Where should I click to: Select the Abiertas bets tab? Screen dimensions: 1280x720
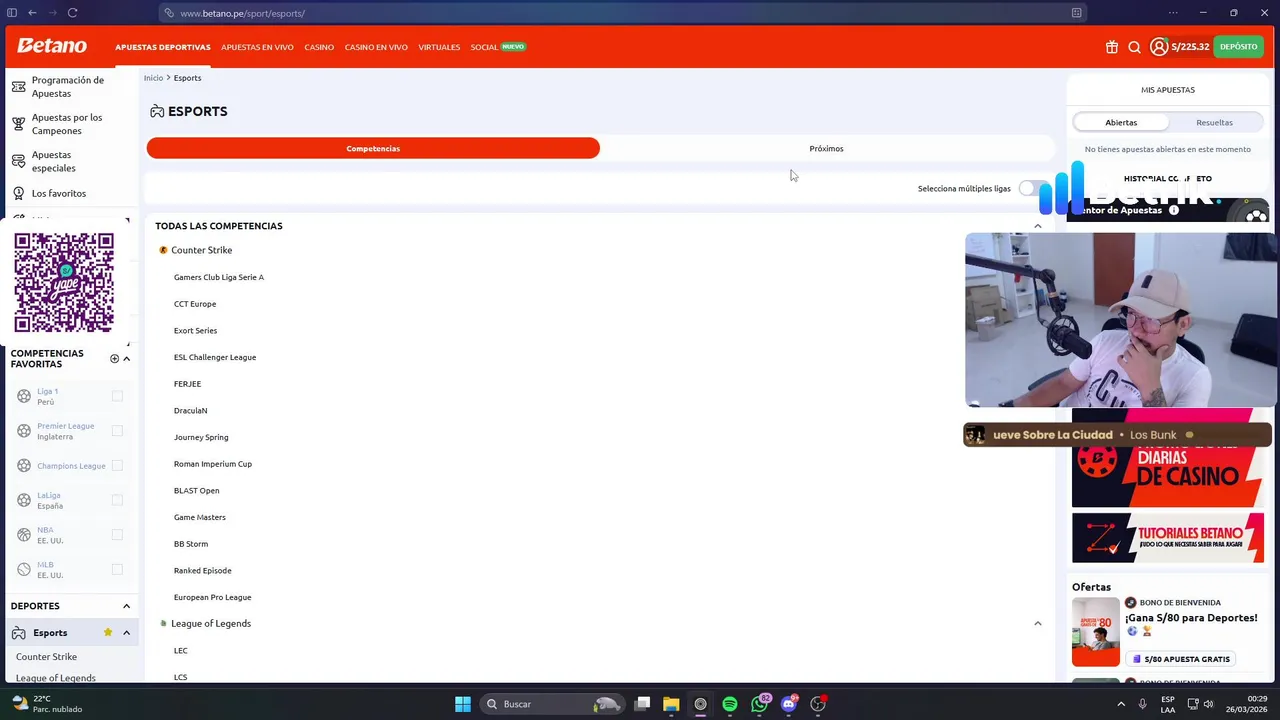pyautogui.click(x=1121, y=122)
